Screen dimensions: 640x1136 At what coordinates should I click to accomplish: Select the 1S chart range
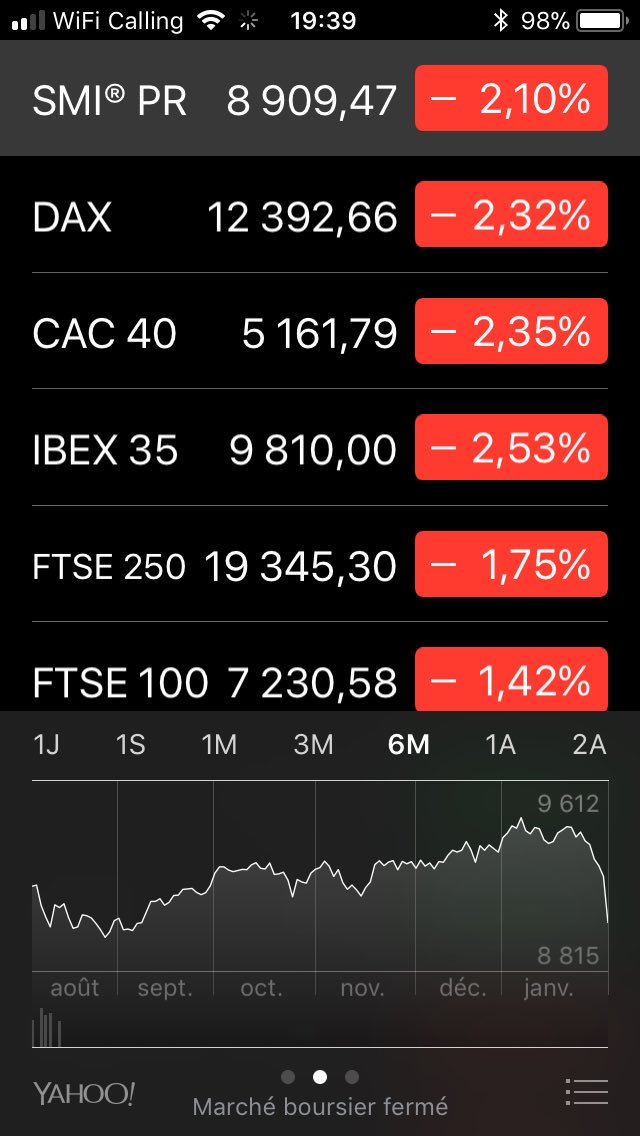pos(130,745)
